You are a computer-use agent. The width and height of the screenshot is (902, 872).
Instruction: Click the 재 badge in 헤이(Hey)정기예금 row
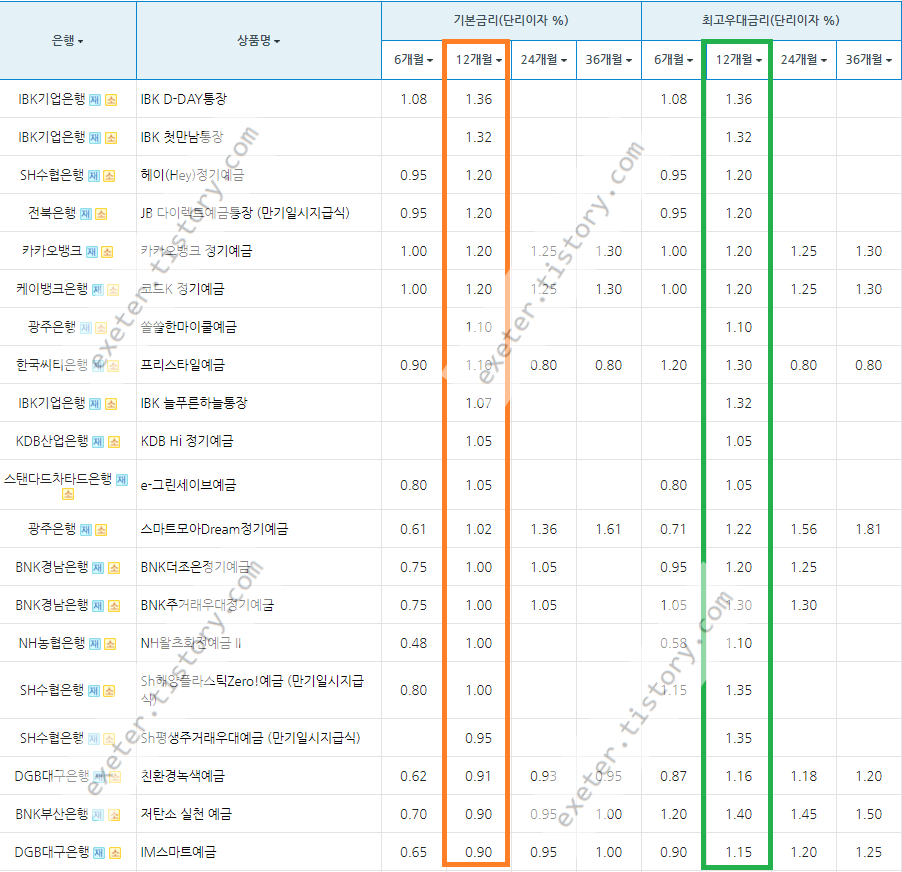[94, 176]
